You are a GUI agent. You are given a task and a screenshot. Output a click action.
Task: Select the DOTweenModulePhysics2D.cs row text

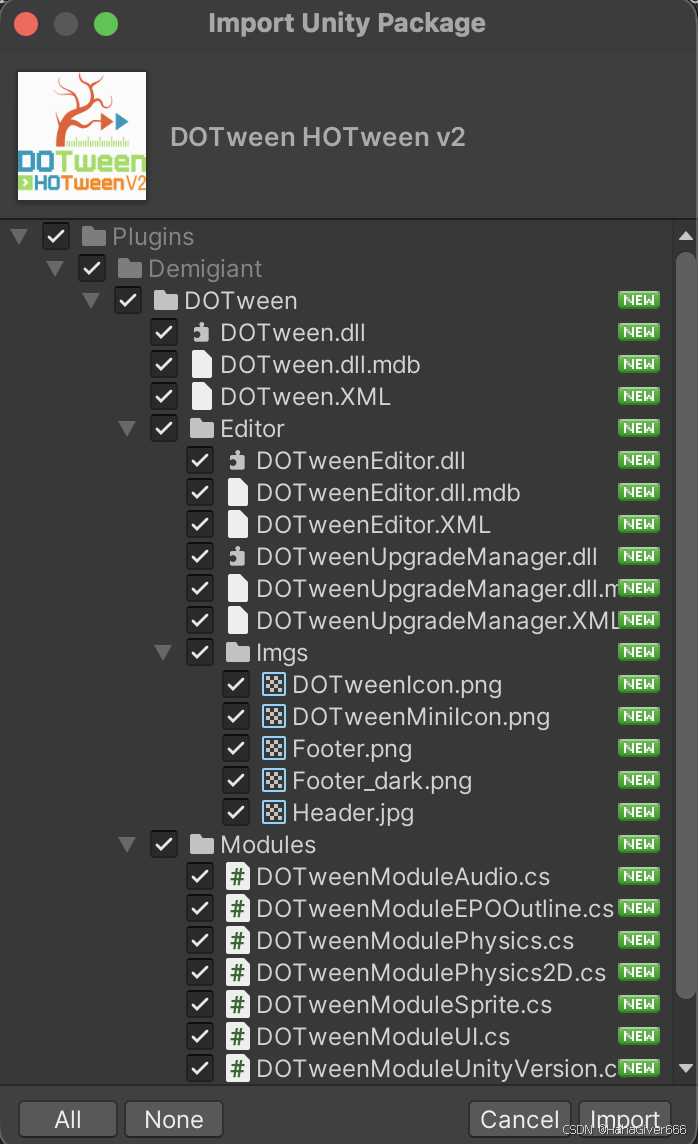431,973
